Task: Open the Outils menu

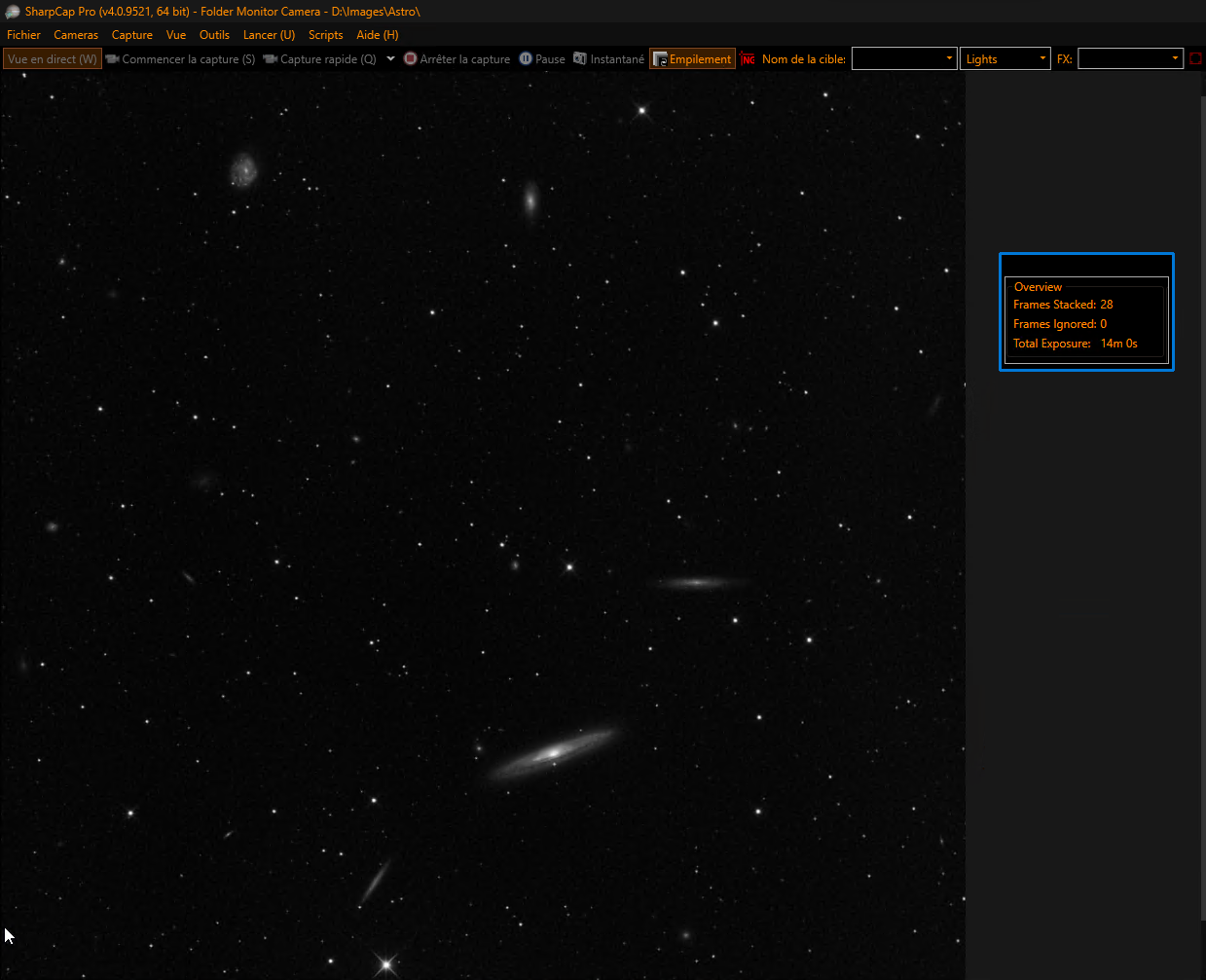Action: click(x=215, y=35)
